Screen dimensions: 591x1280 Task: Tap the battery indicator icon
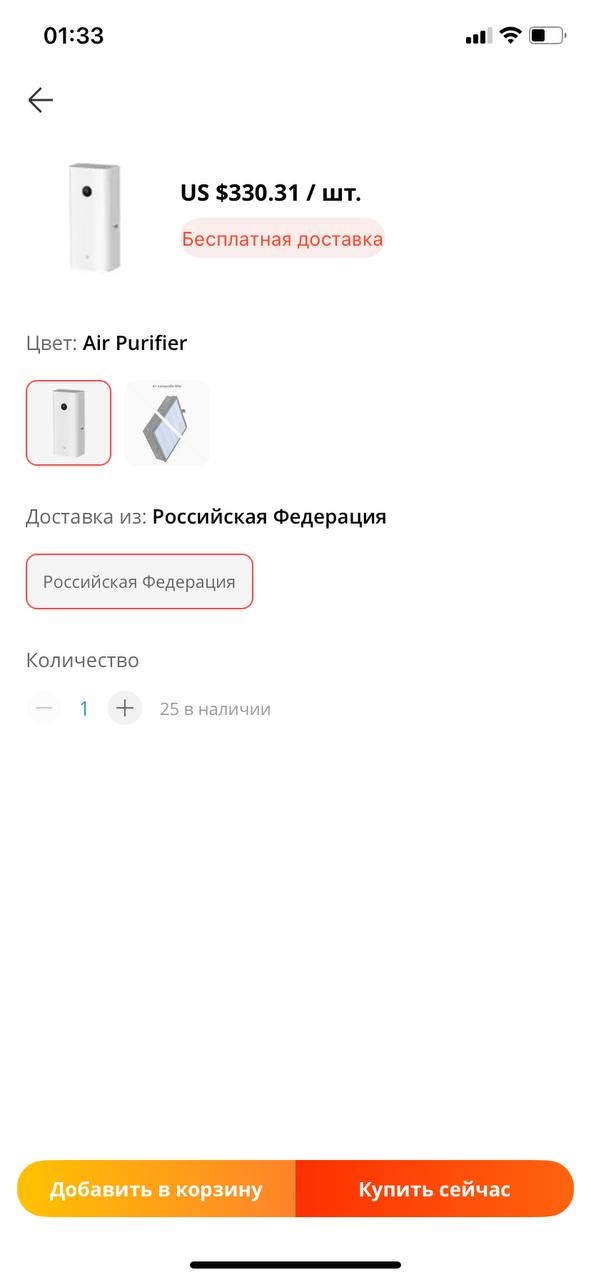547,36
